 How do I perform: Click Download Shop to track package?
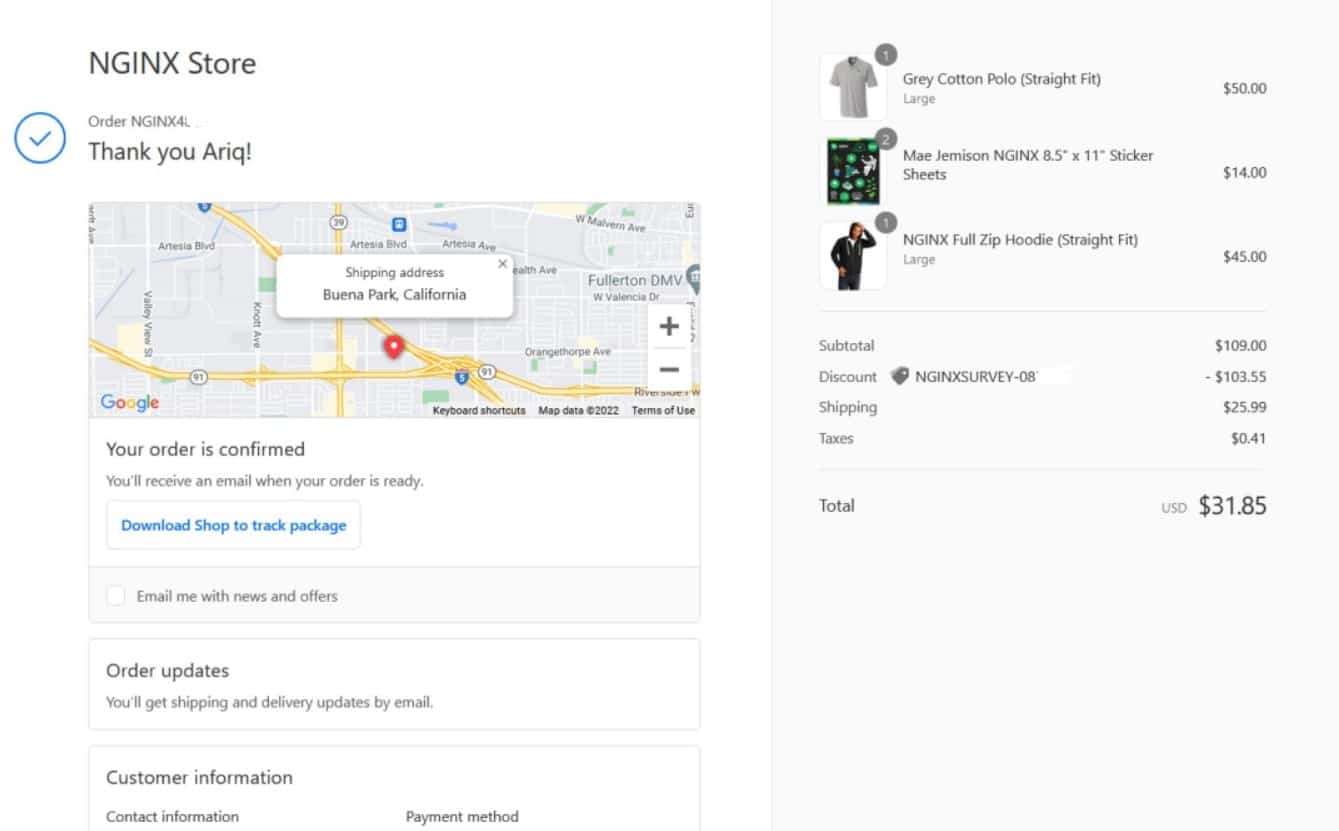[233, 525]
